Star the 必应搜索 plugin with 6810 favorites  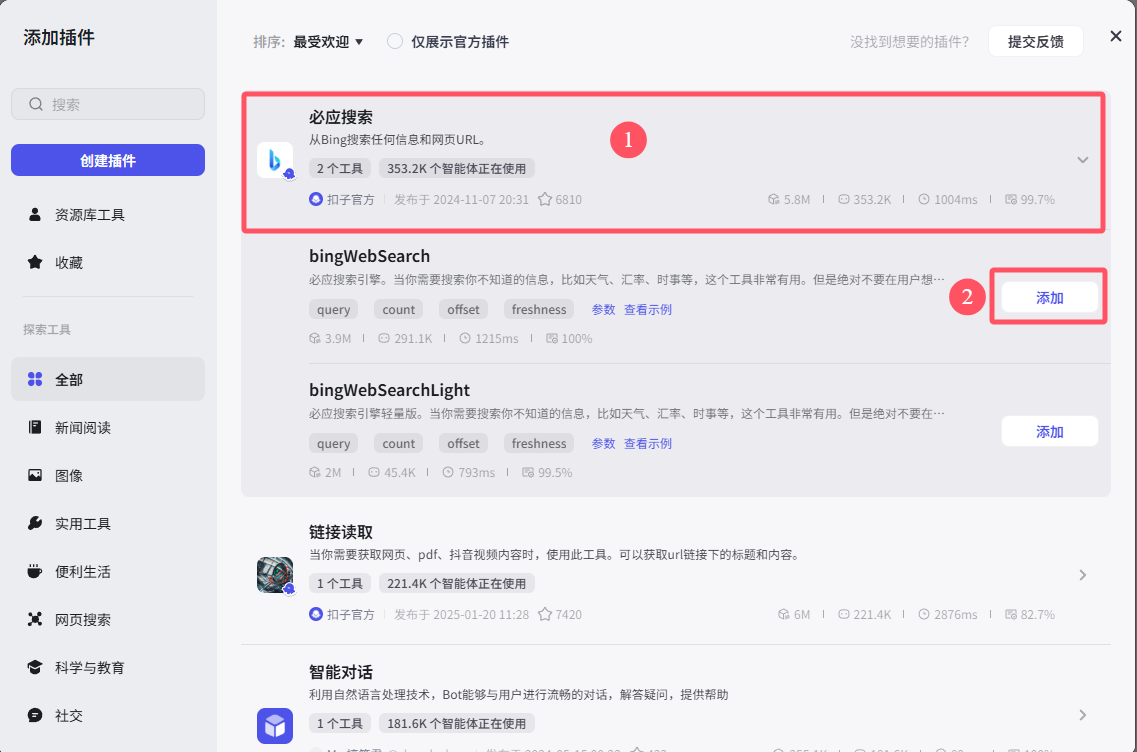tap(545, 199)
